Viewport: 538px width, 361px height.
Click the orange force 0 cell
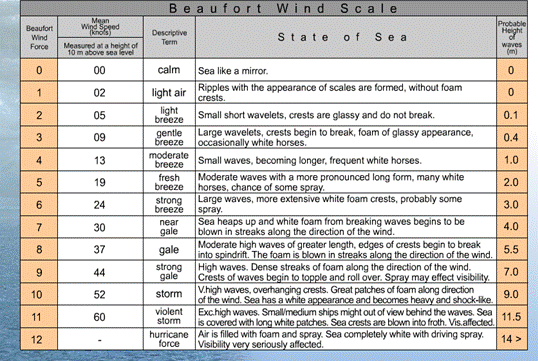point(39,70)
